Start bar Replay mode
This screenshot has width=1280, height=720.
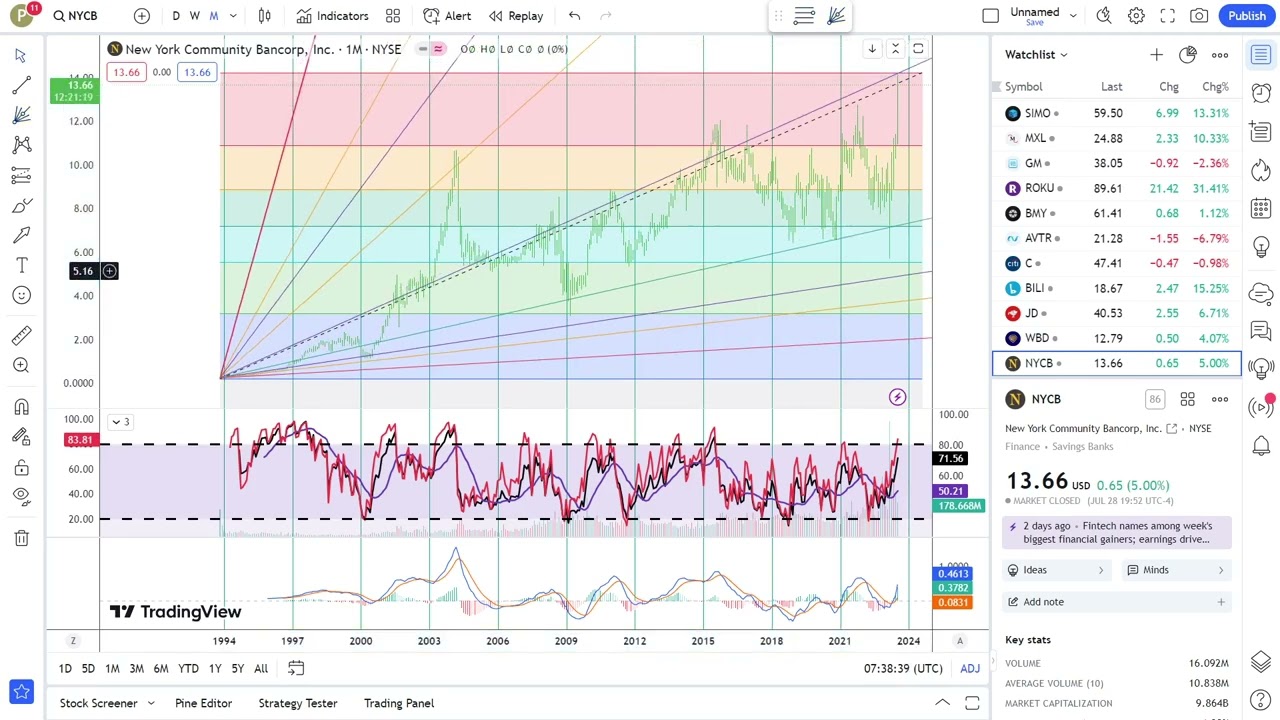tap(516, 16)
